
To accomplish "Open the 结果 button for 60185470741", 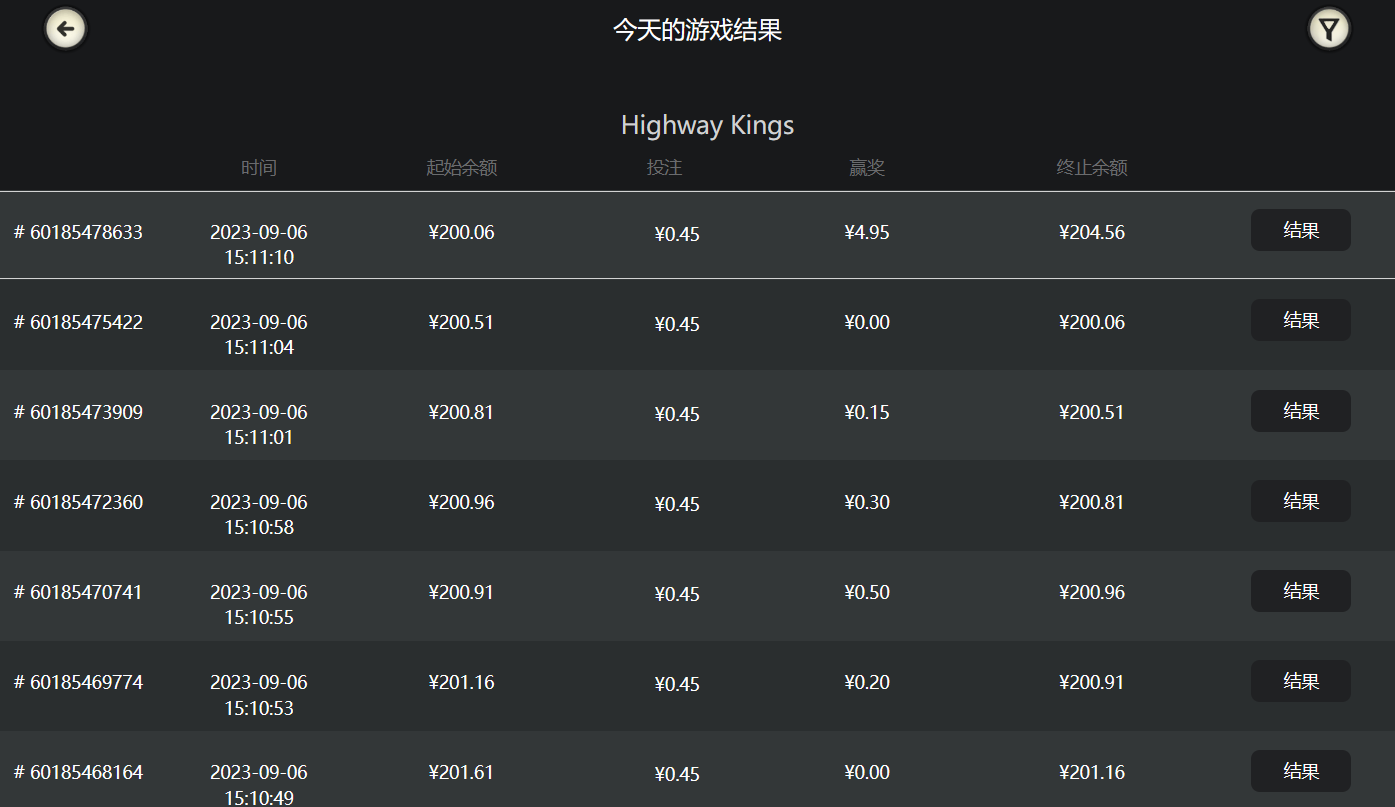I will point(1301,591).
